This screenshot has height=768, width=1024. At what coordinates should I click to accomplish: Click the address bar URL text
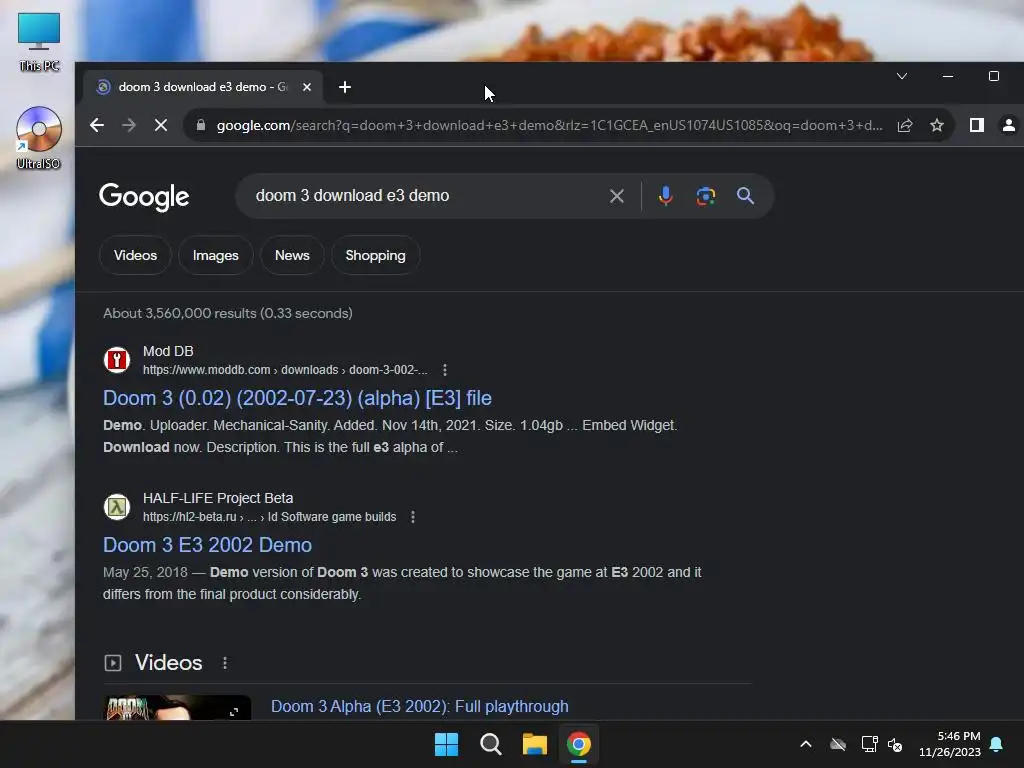(549, 125)
